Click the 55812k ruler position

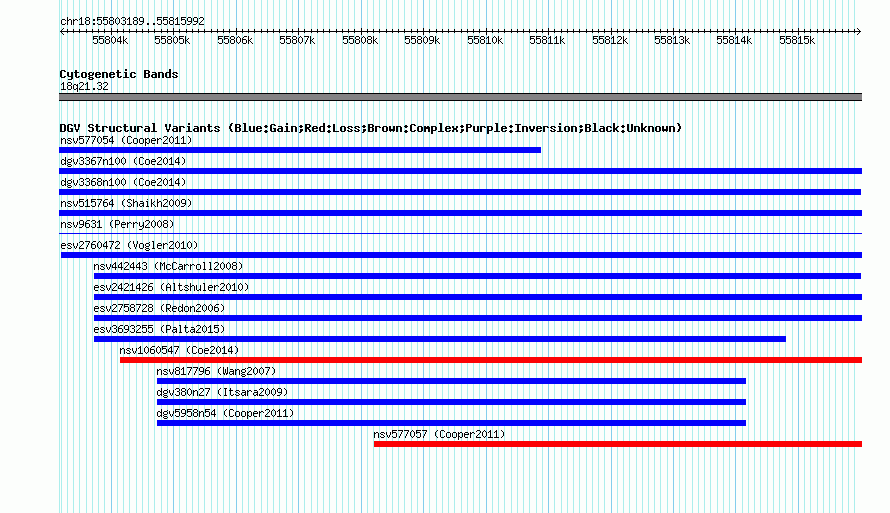pyautogui.click(x=610, y=40)
